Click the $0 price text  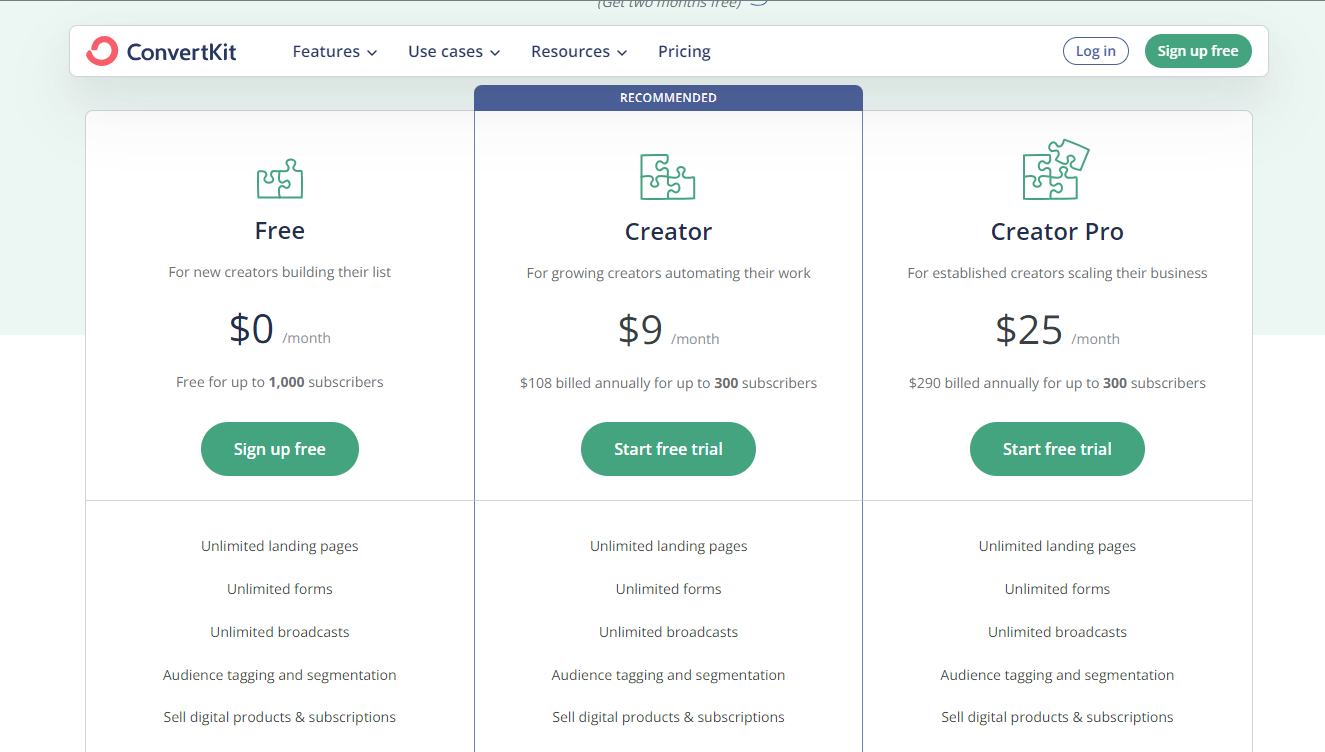click(251, 329)
